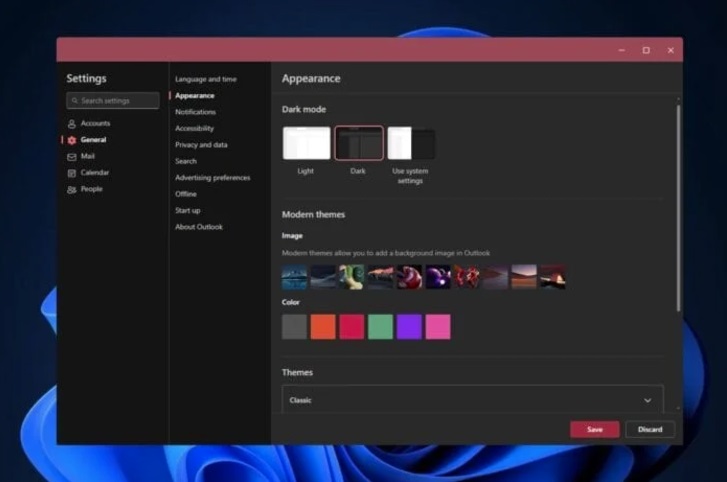The height and width of the screenshot is (482, 727).
Task: Maximize the settings window
Action: tap(646, 50)
